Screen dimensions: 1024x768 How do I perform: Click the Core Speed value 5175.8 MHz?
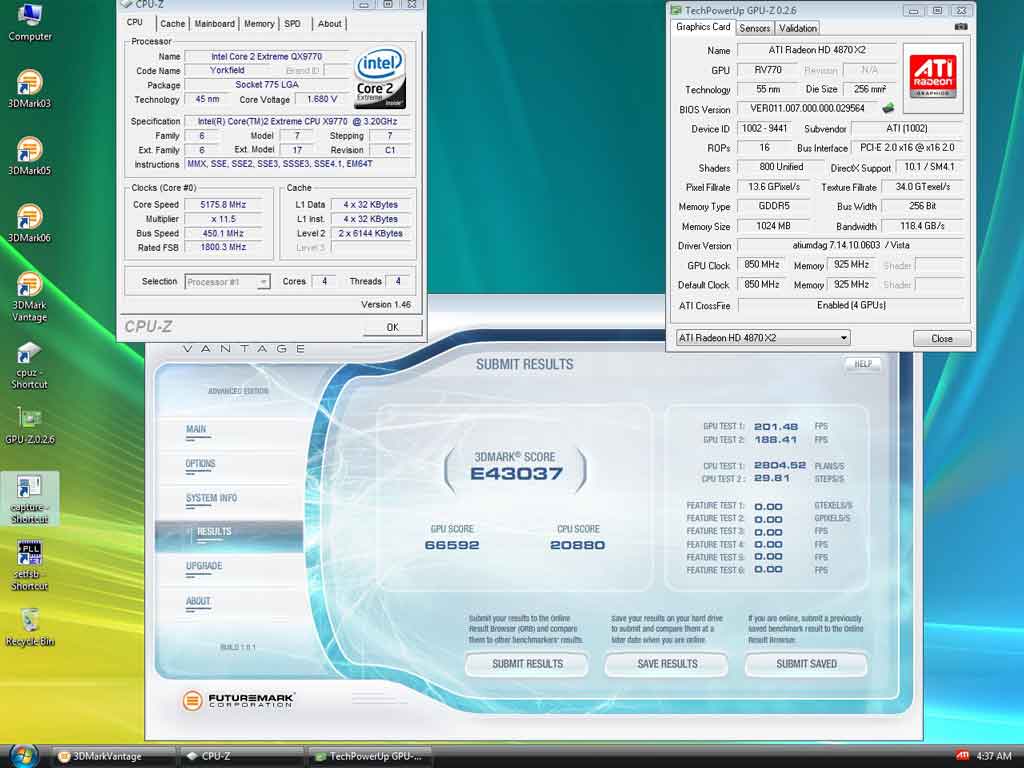(x=223, y=204)
